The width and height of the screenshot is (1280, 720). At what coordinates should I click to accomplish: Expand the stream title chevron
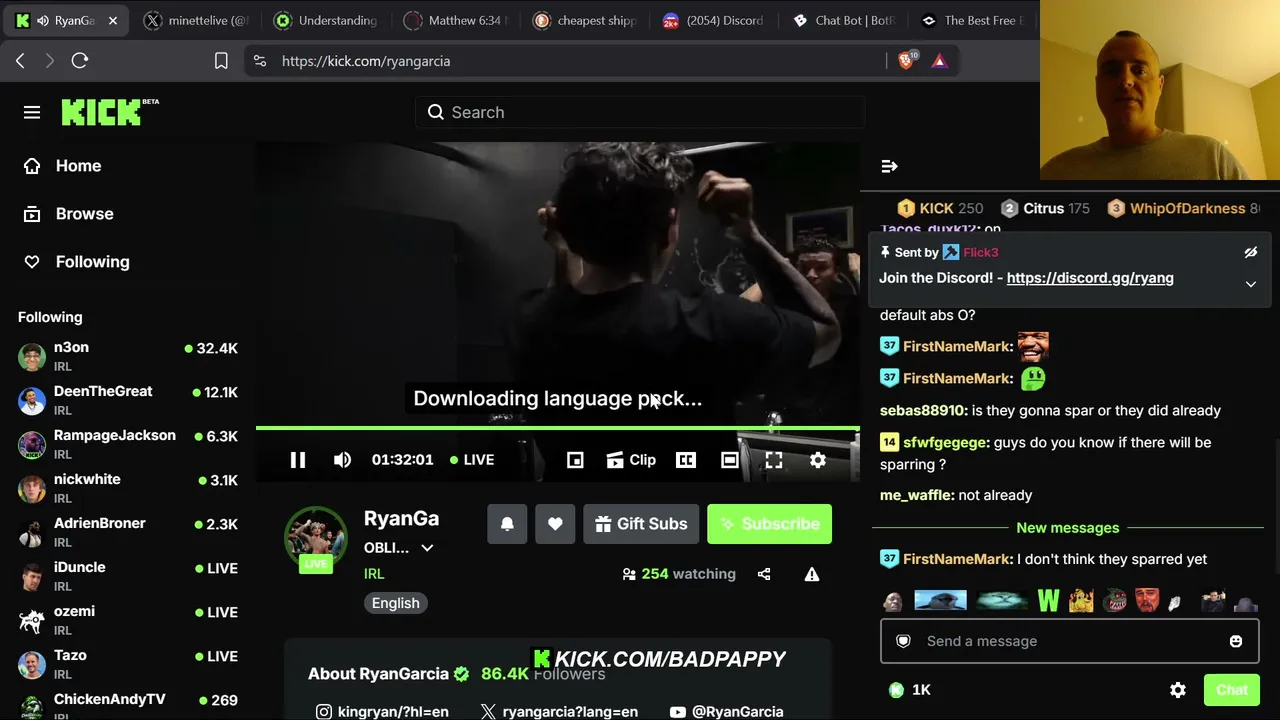click(x=427, y=548)
